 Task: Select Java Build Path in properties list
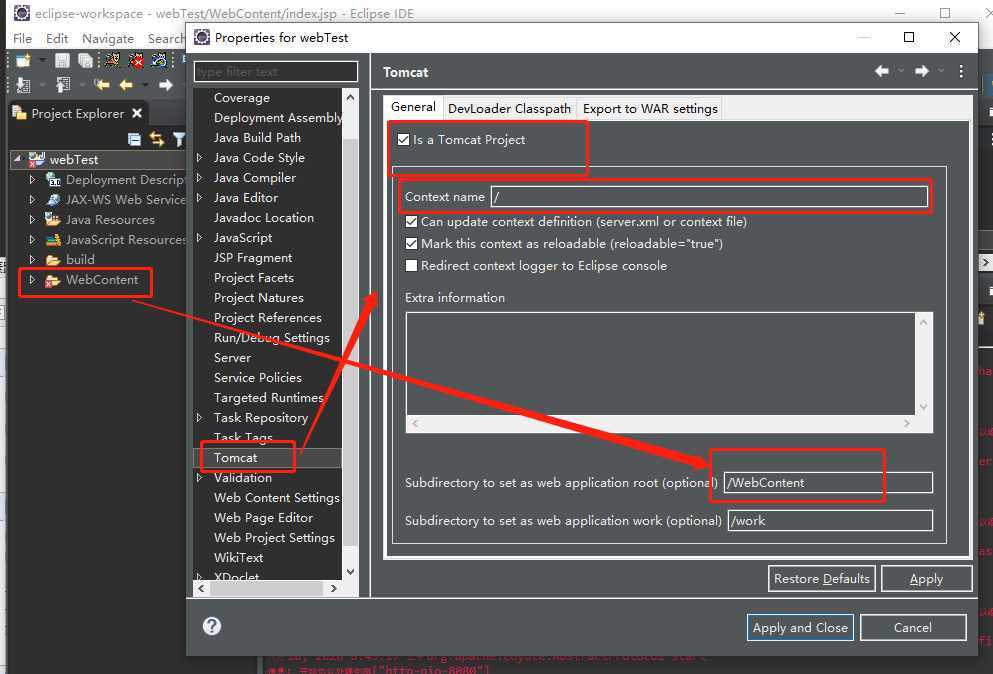tap(257, 137)
